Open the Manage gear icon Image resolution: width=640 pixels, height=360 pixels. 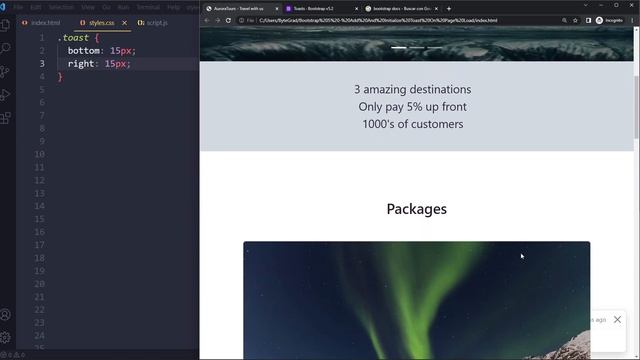point(5,337)
